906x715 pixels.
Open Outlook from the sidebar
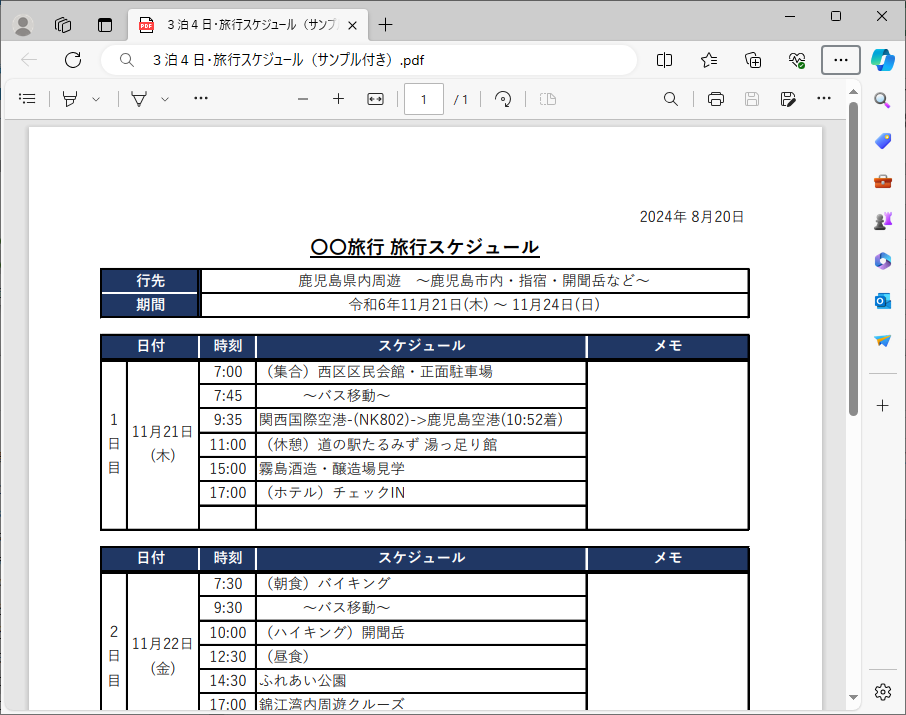(x=881, y=301)
